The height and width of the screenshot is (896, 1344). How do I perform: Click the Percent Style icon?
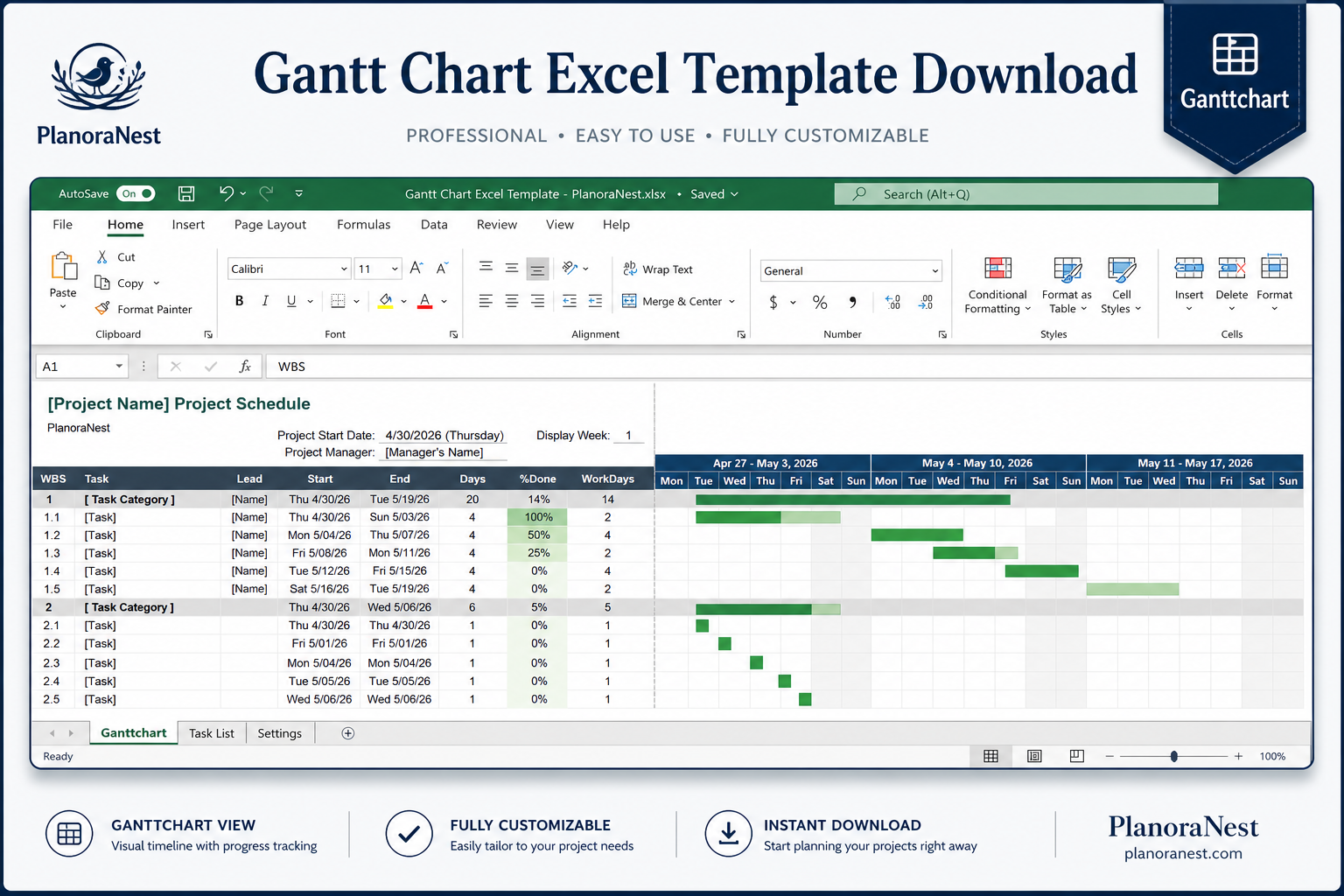tap(820, 302)
